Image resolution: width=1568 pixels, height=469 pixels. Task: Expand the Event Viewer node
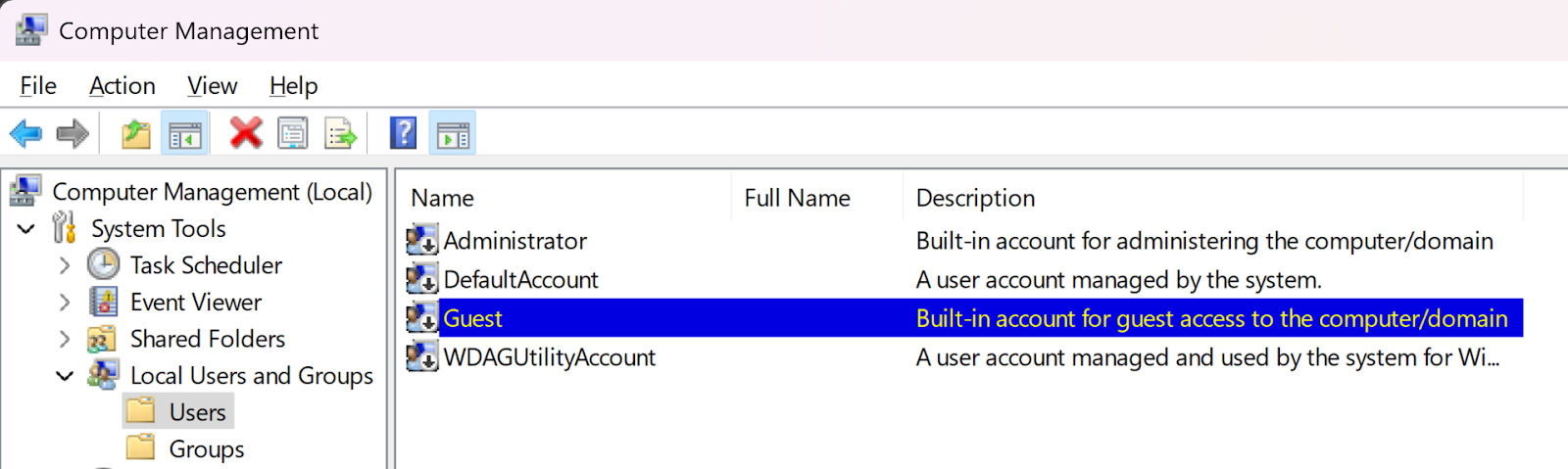pos(65,303)
